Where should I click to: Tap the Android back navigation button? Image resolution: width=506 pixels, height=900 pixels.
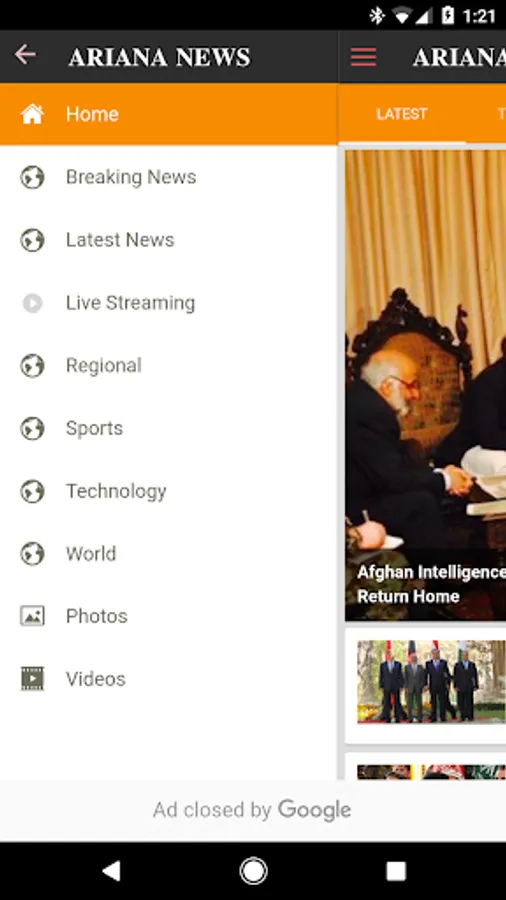point(111,871)
